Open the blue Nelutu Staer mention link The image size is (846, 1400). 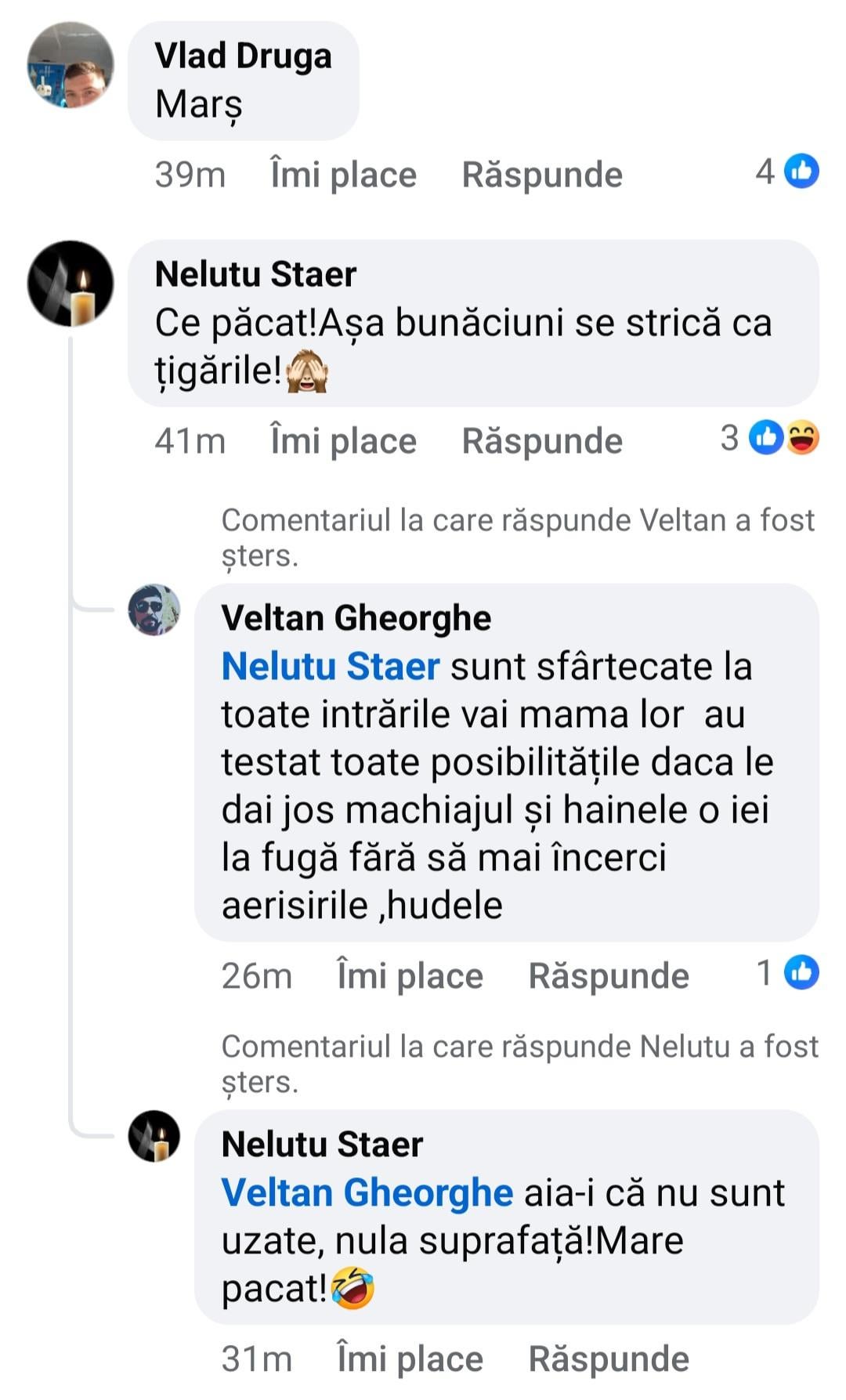(x=330, y=667)
